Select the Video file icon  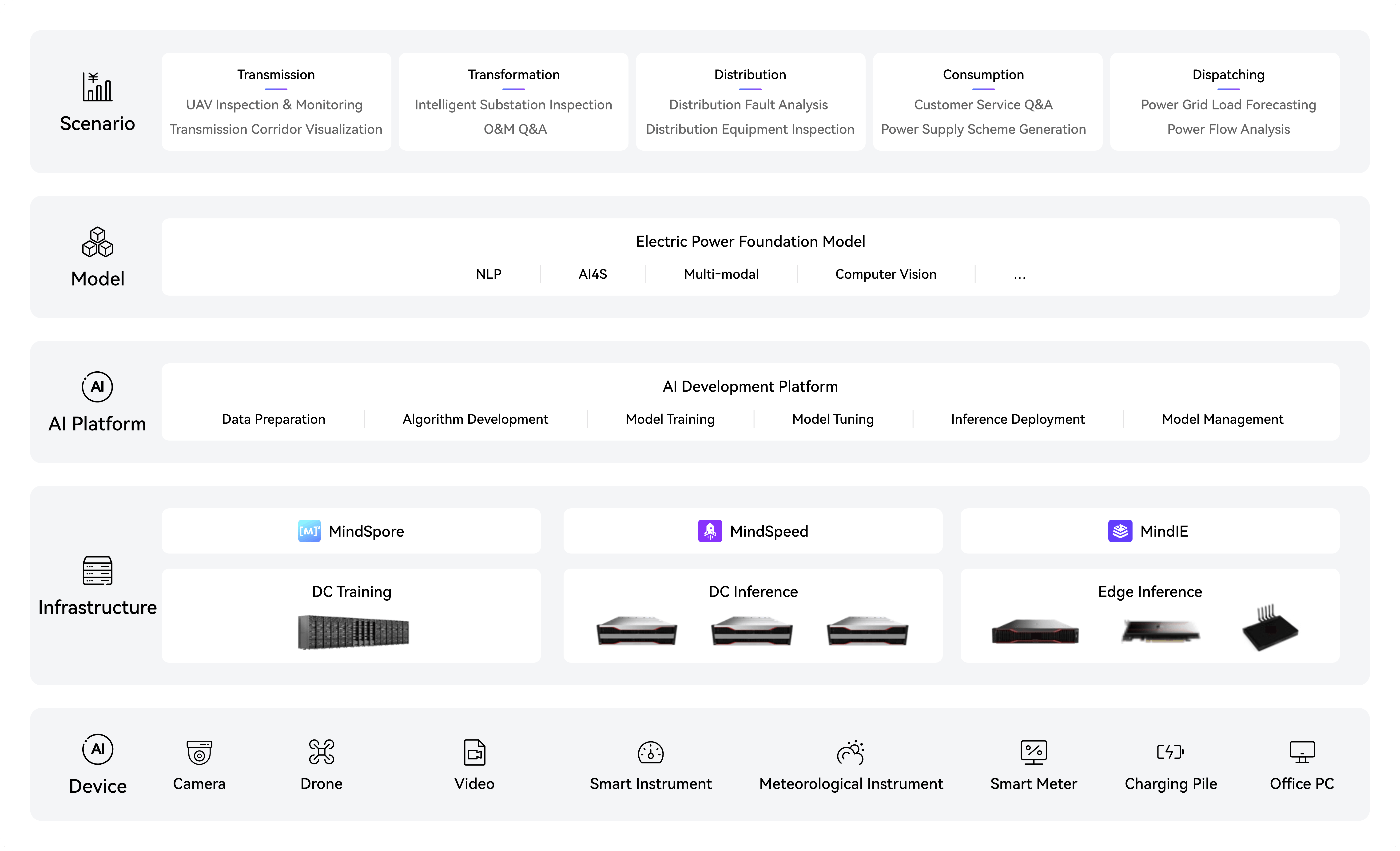point(474,752)
